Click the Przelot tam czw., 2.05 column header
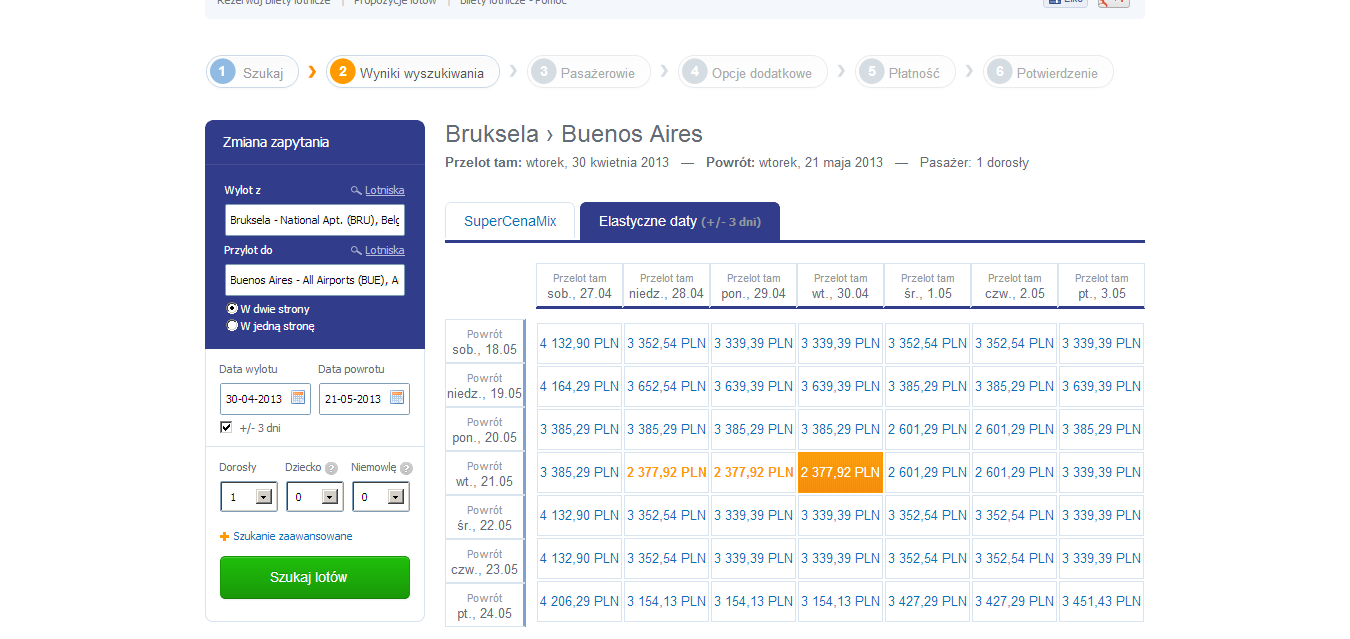 (1015, 286)
